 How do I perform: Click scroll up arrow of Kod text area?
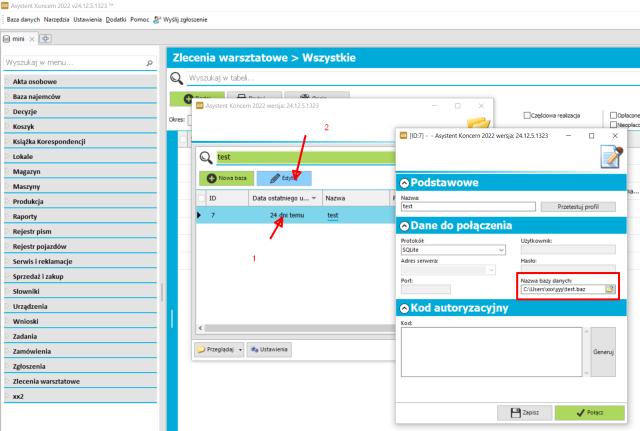586,332
